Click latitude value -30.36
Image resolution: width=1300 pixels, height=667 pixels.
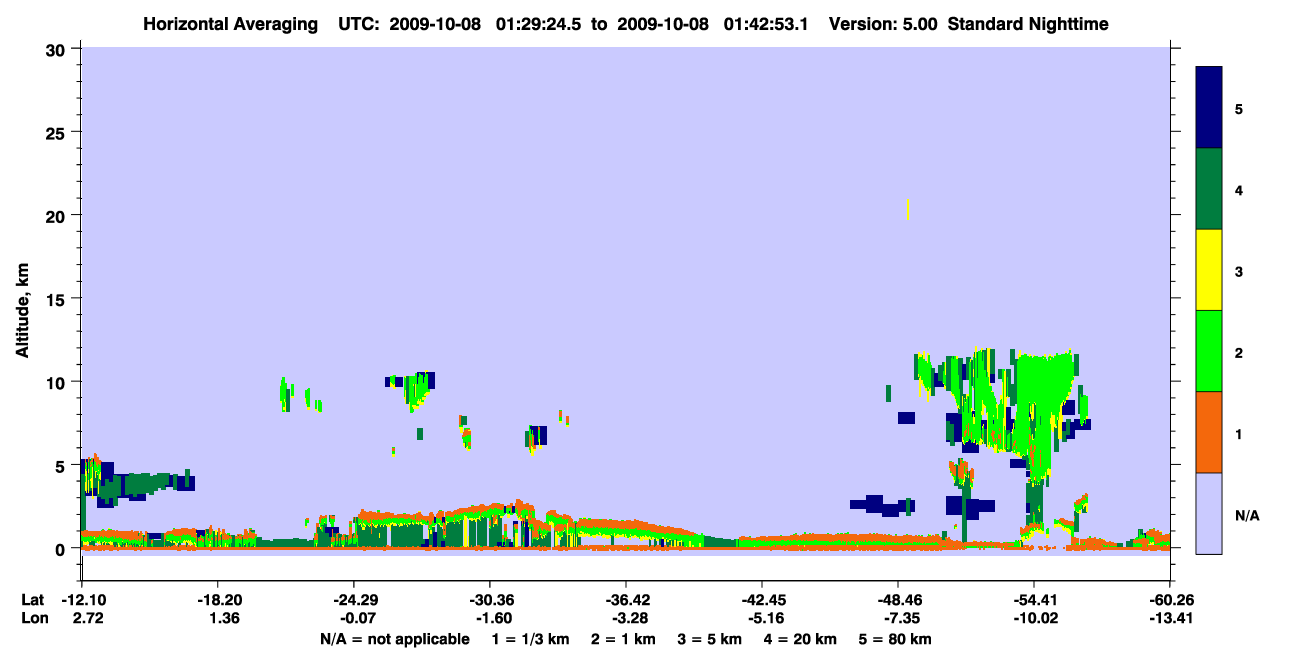pyautogui.click(x=490, y=600)
